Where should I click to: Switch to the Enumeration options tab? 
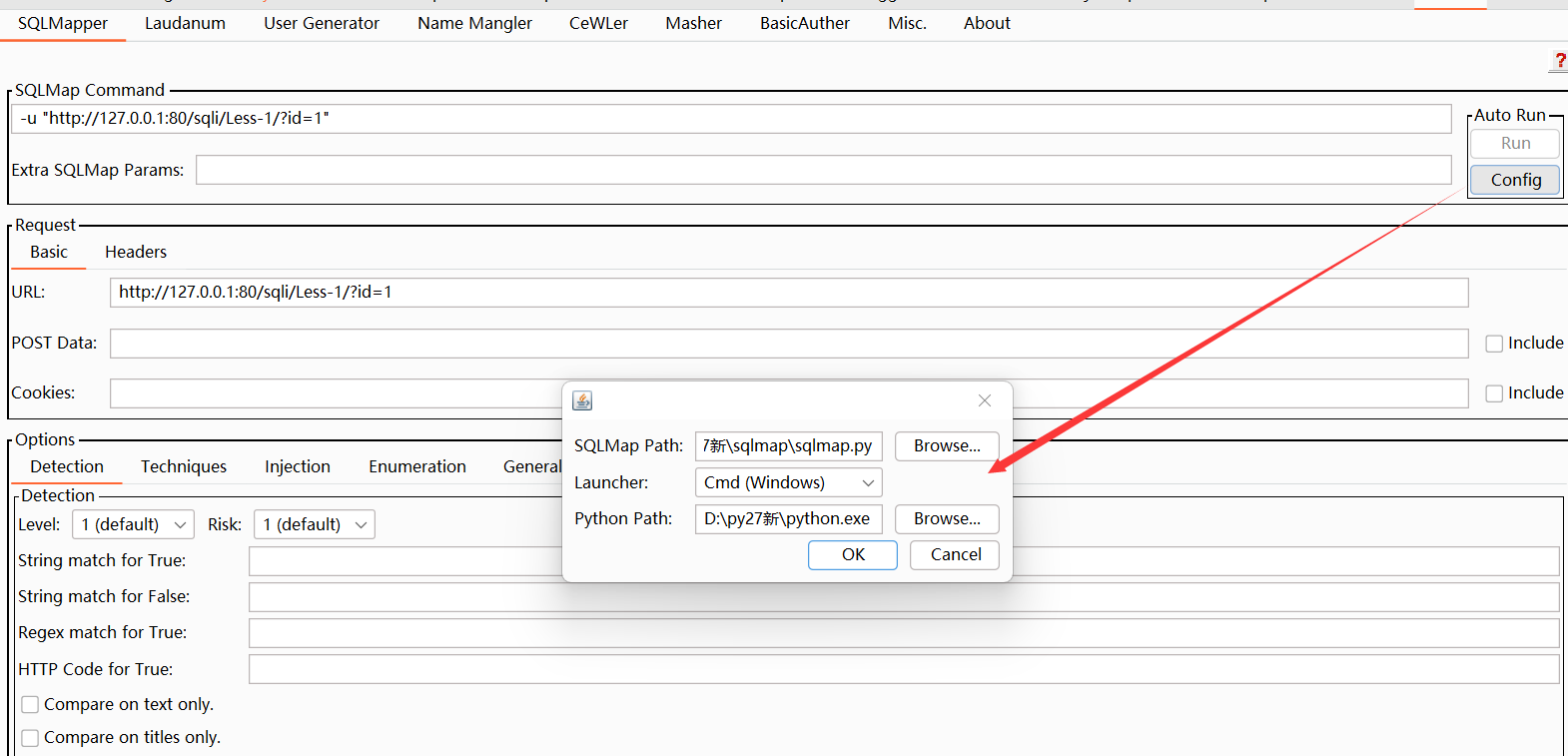point(417,466)
